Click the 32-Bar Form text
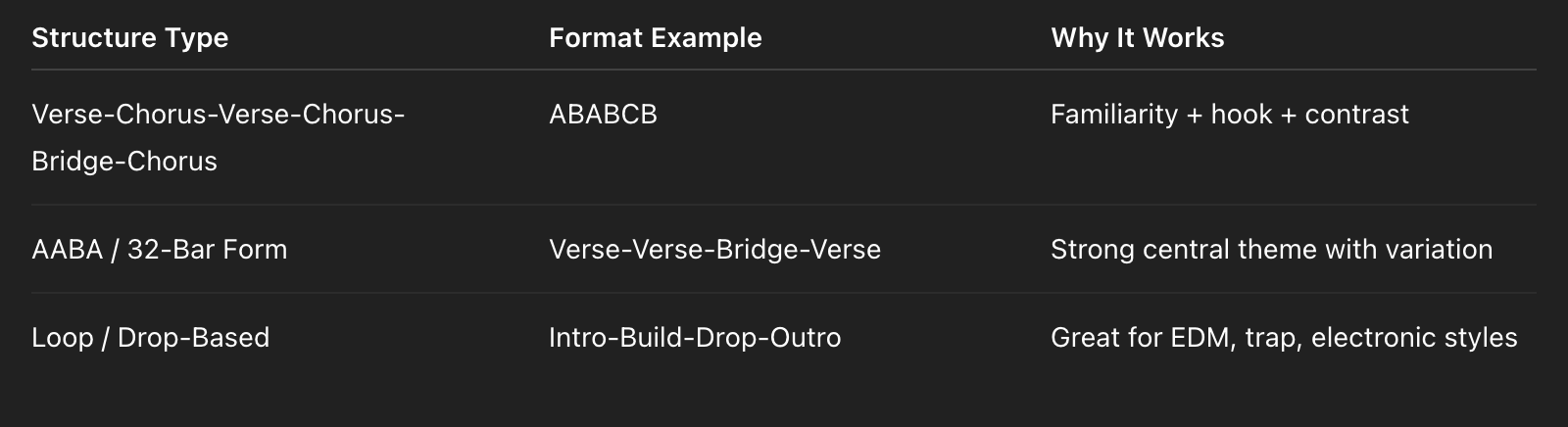 pyautogui.click(x=208, y=250)
